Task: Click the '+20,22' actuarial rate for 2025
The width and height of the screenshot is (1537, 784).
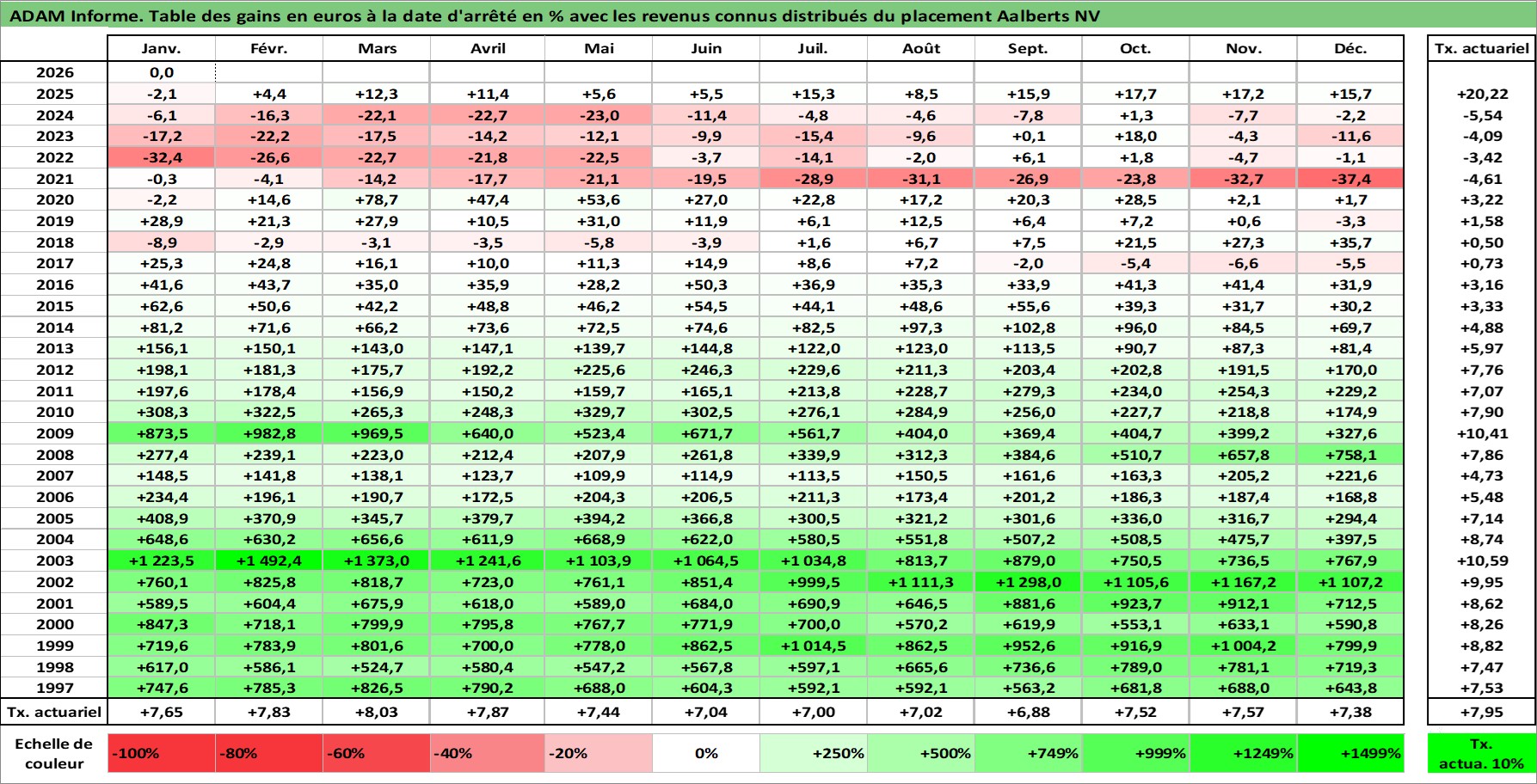Action: [1481, 94]
